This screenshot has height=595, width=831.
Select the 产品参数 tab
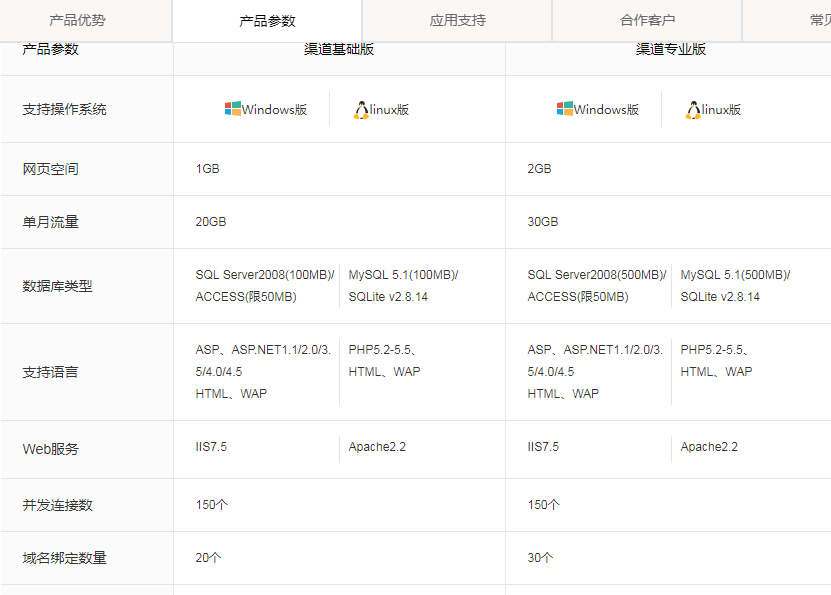click(x=267, y=21)
